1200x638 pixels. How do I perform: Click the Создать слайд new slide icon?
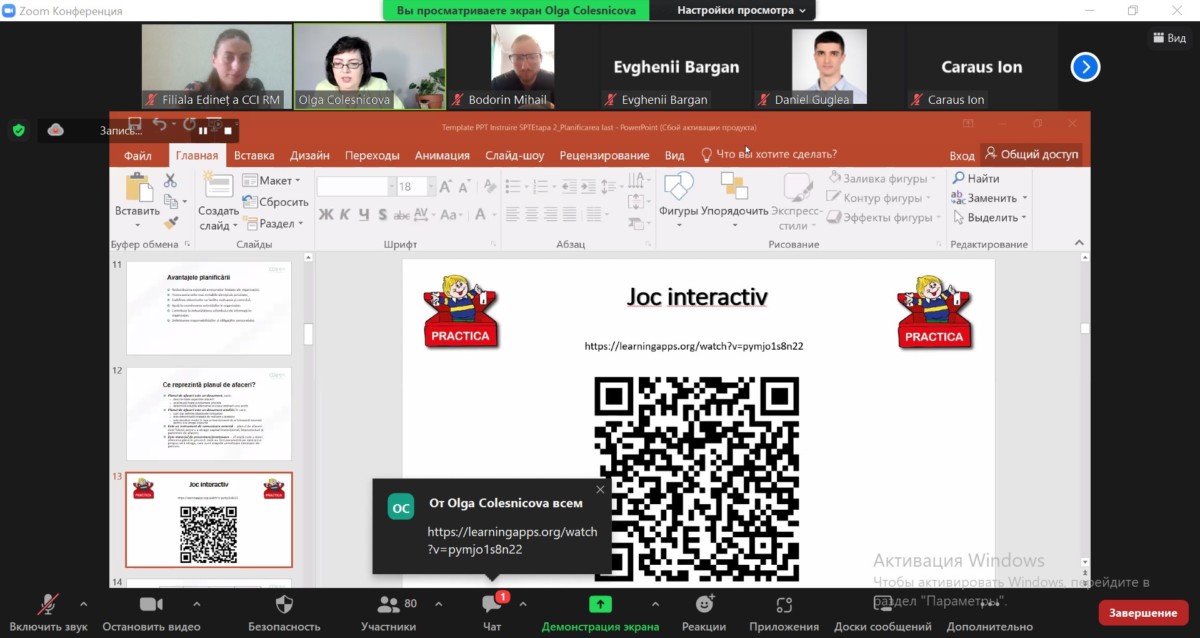click(x=218, y=185)
